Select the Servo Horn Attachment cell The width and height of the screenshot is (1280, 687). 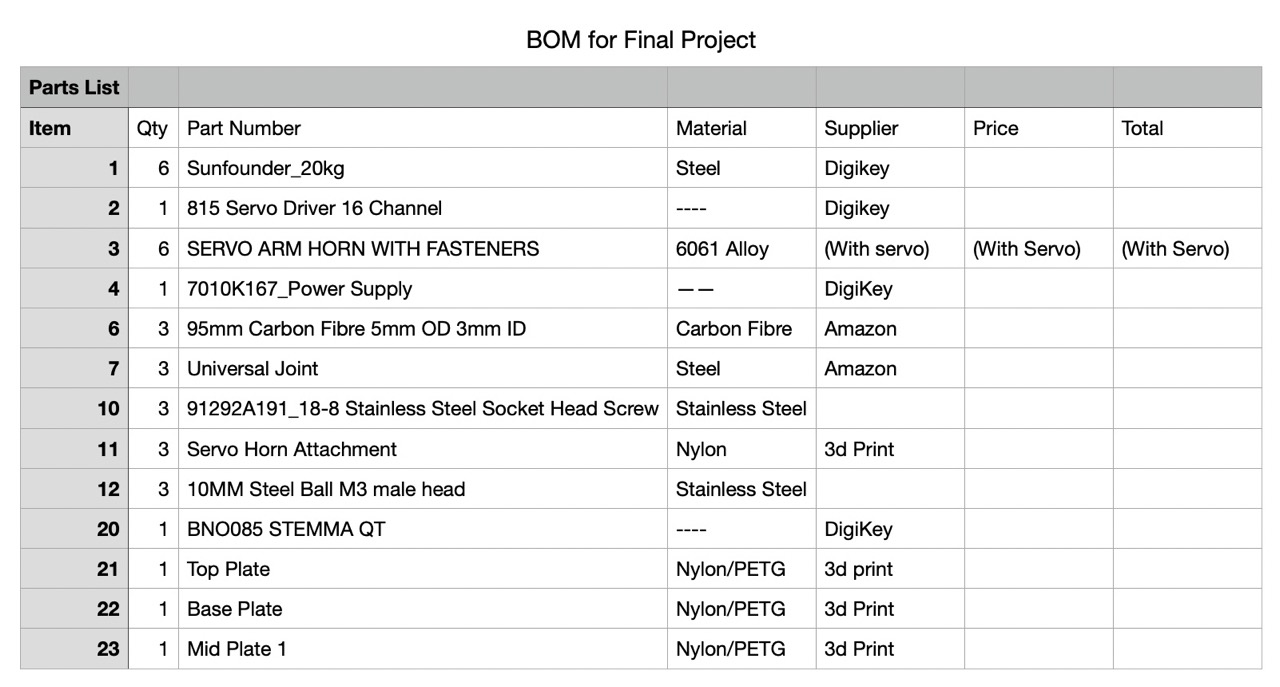coord(423,449)
